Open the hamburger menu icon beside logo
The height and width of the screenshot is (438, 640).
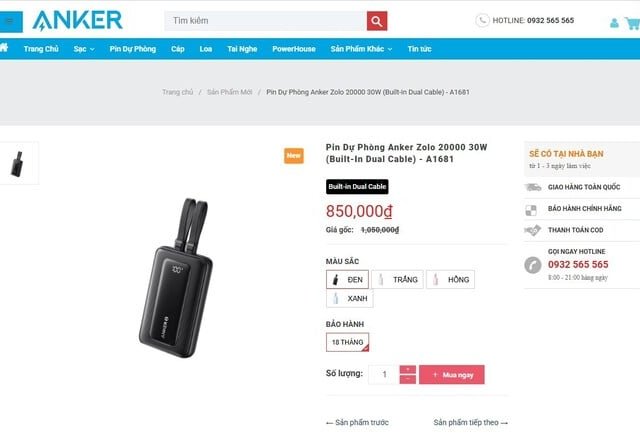[x=11, y=21]
